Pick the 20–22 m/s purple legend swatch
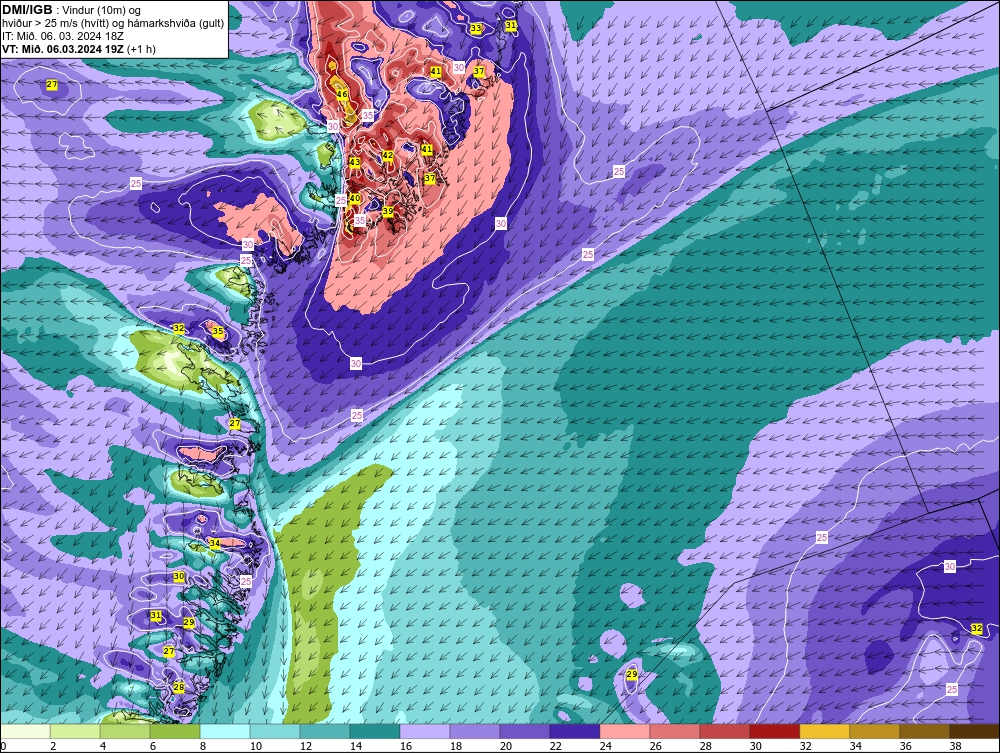This screenshot has height=753, width=1000. pyautogui.click(x=525, y=731)
